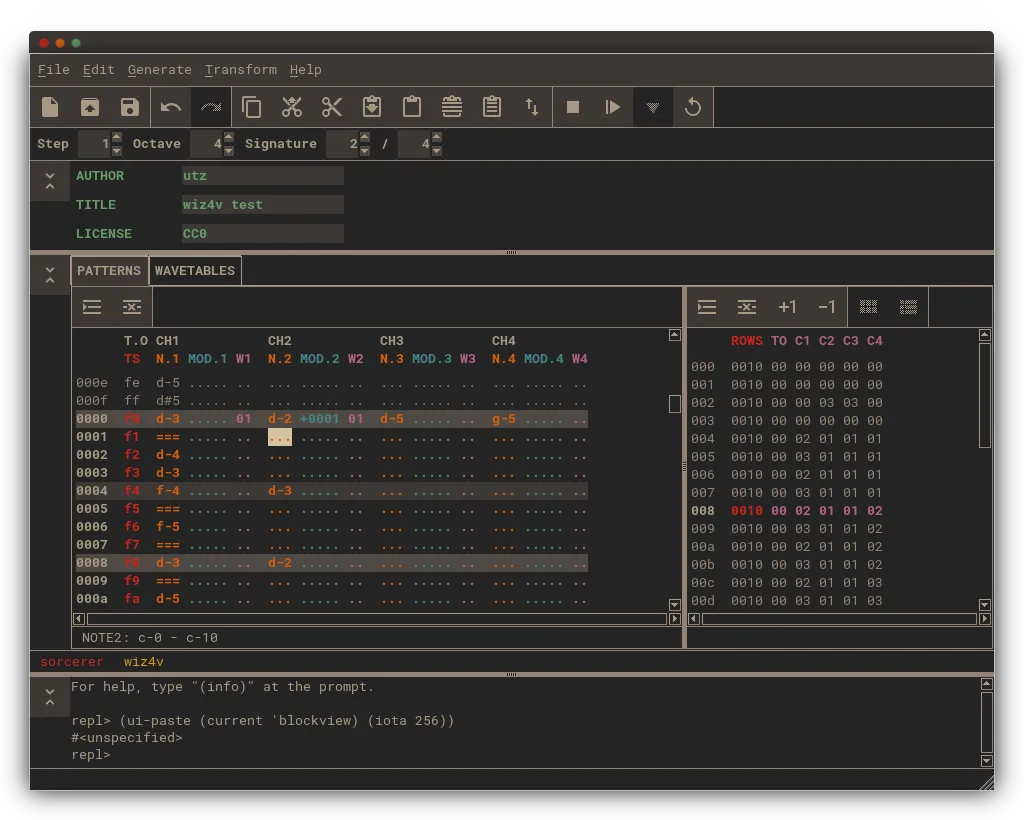The height and width of the screenshot is (820, 1024).
Task: Toggle the first grid view icon
Action: pos(868,307)
